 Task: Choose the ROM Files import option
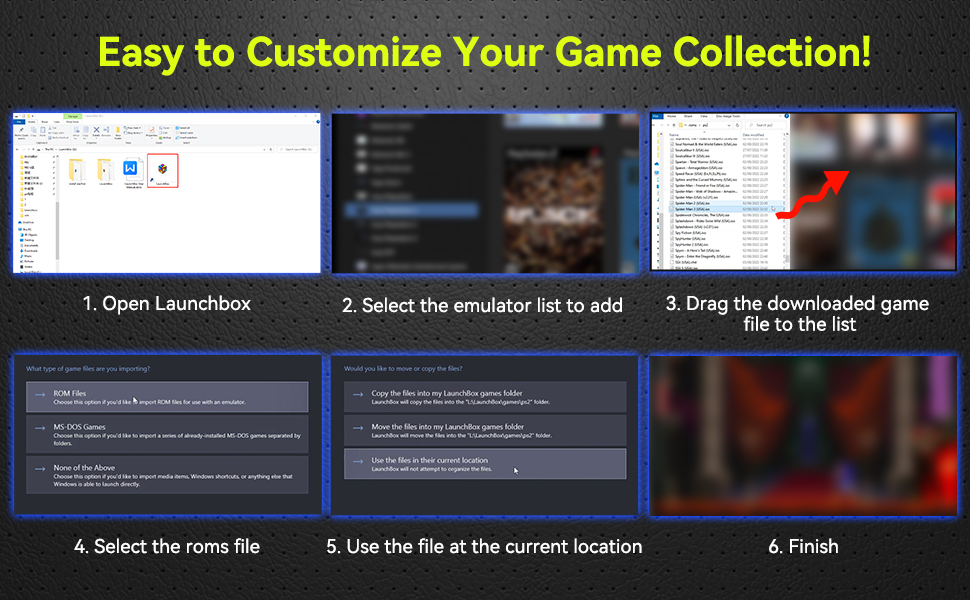pyautogui.click(x=167, y=397)
